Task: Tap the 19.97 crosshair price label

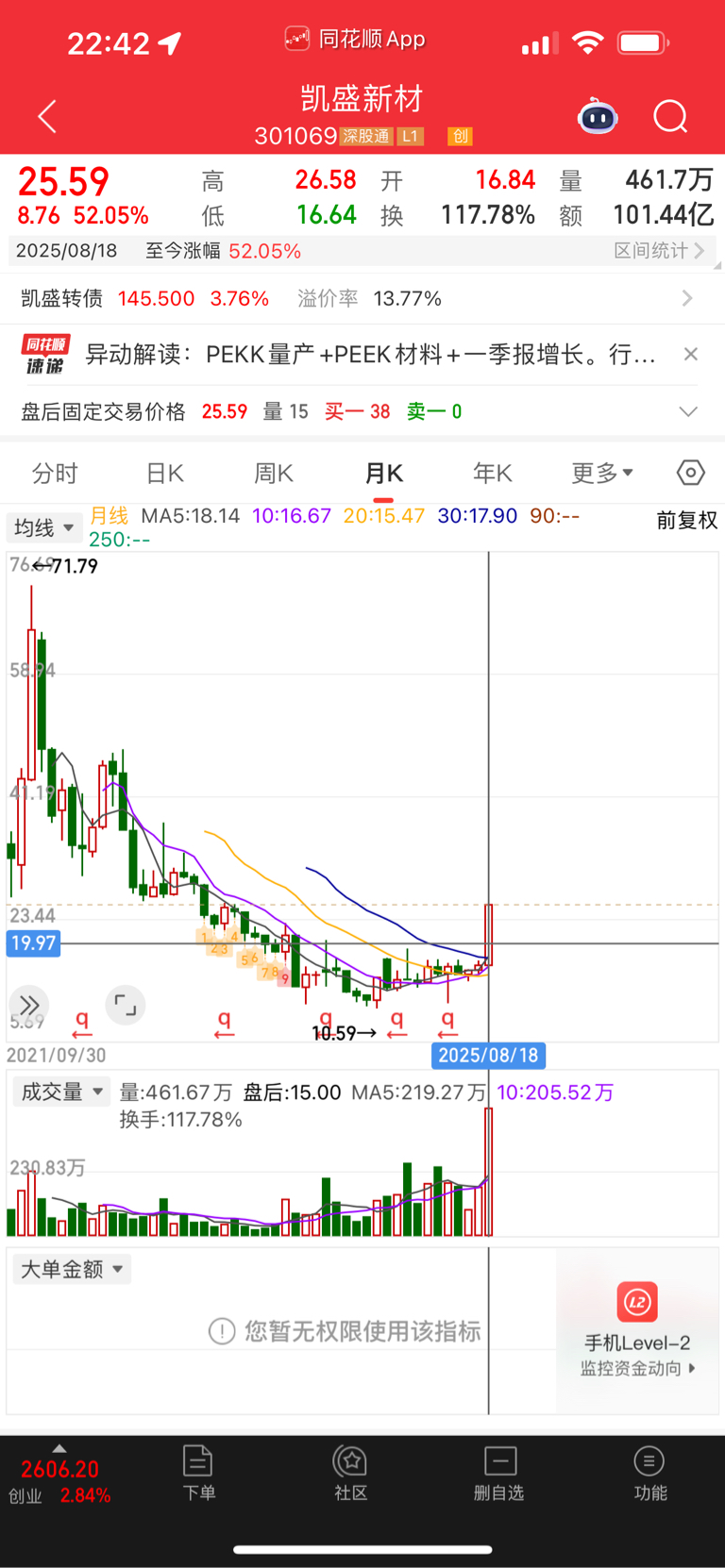Action: click(33, 943)
